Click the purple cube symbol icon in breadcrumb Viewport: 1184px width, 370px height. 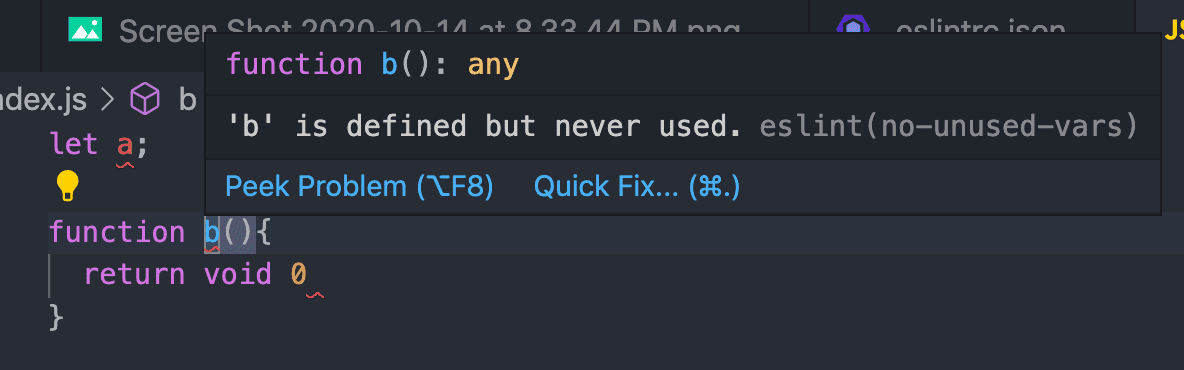(x=145, y=100)
